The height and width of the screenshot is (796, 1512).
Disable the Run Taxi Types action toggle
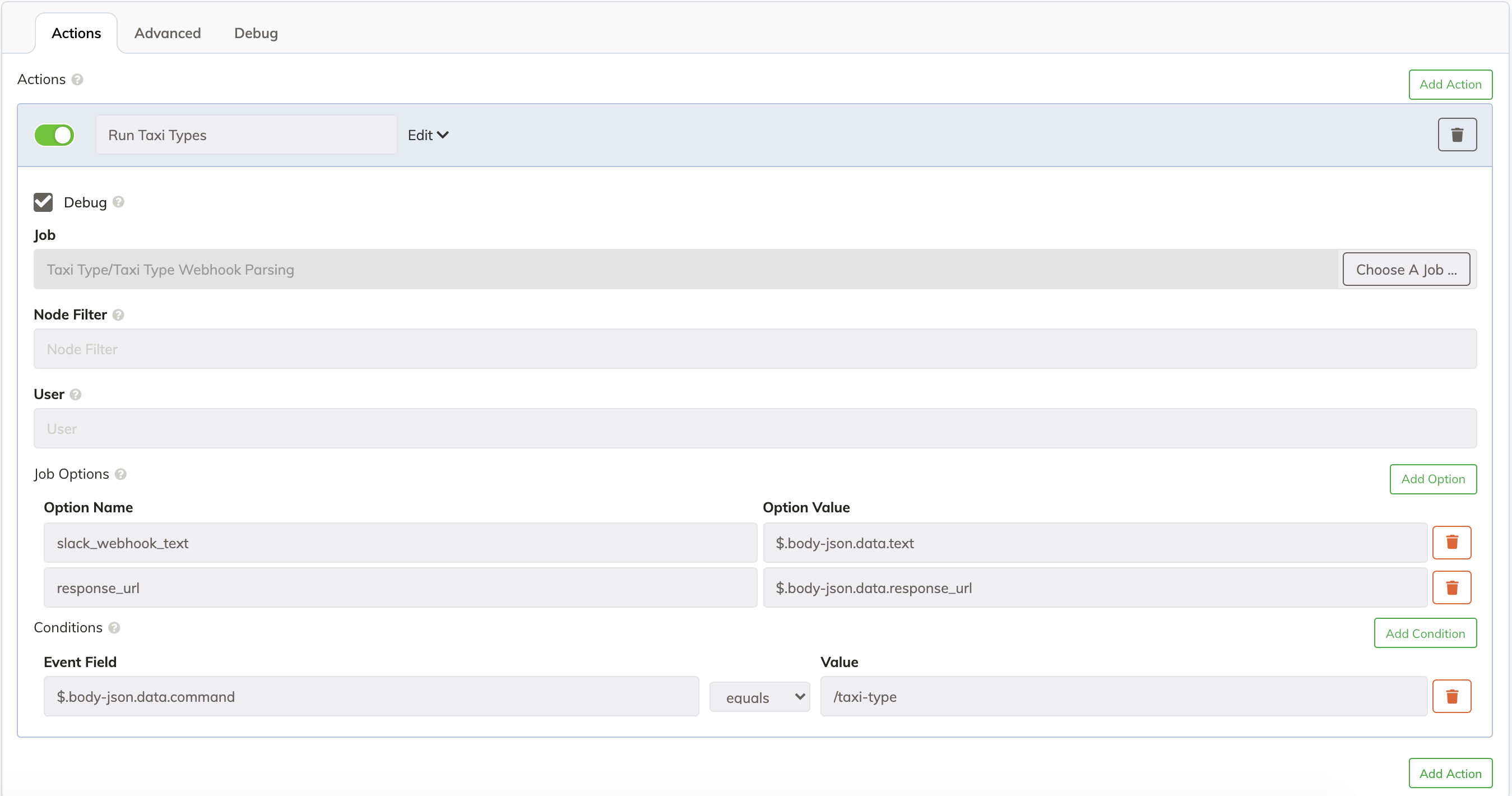[54, 135]
